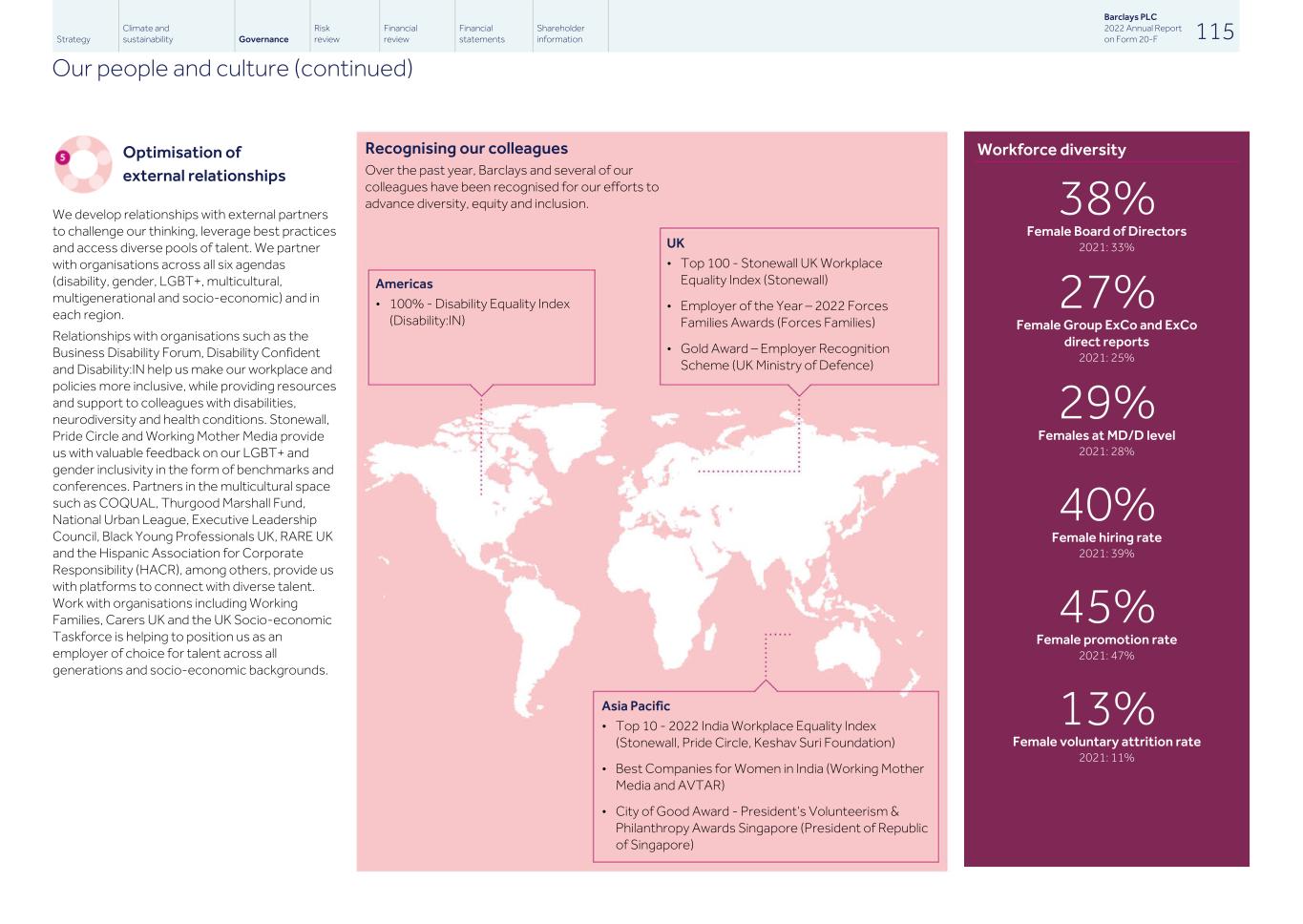Go to Climate and sustainability section
Viewport: 1303px width, 924px height.
tap(148, 34)
